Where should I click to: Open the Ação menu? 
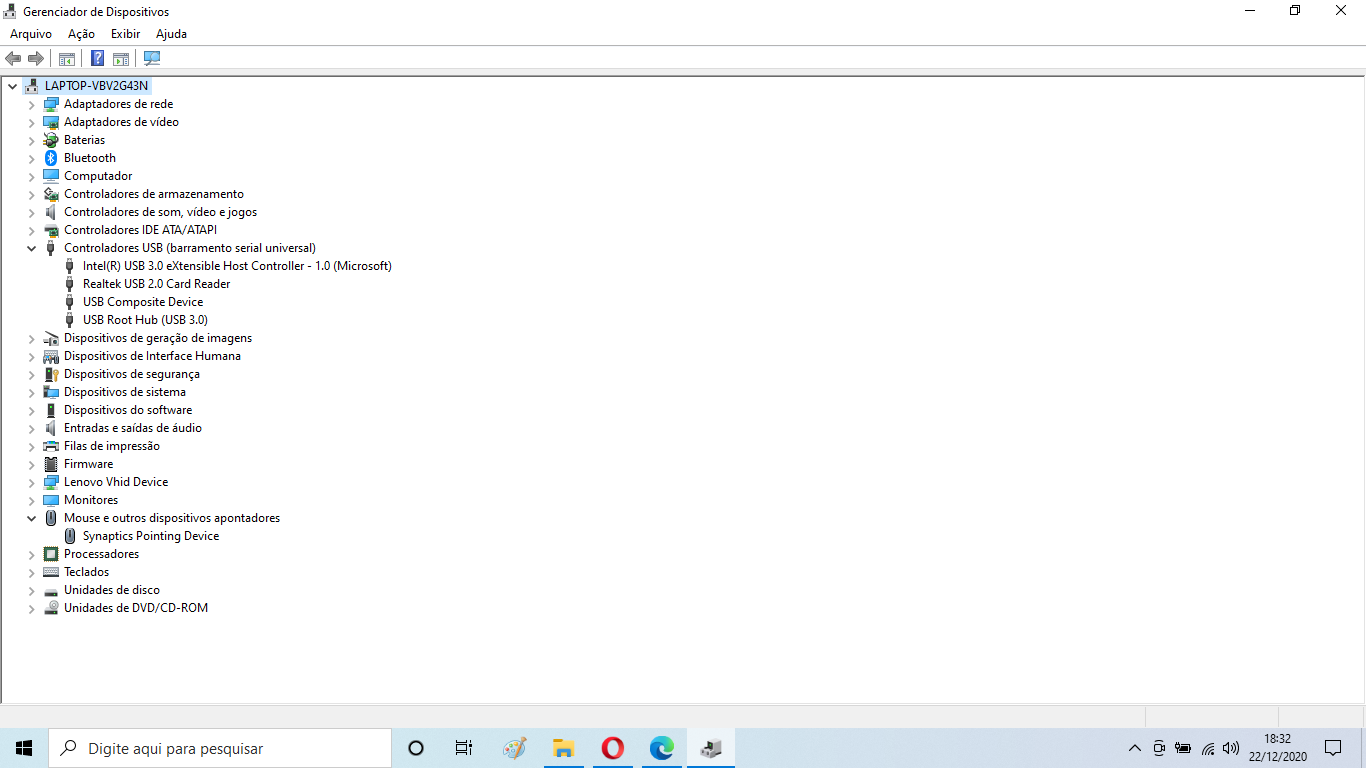pyautogui.click(x=81, y=34)
